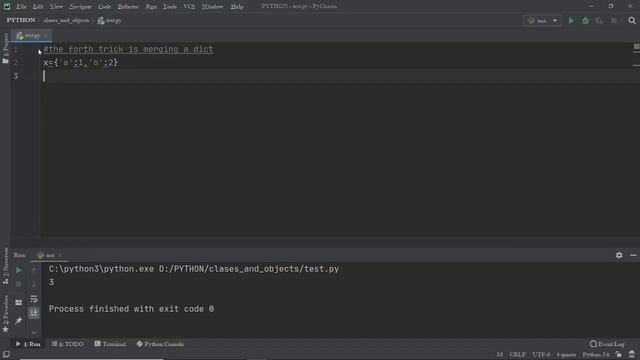The height and width of the screenshot is (360, 640).
Task: Click cursor position indicator in status bar
Action: (x=500, y=355)
